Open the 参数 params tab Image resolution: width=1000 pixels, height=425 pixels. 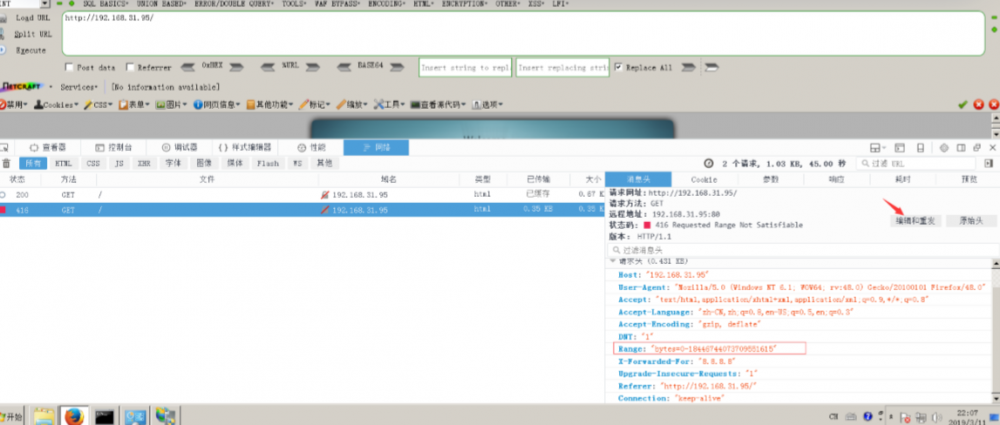[770, 179]
